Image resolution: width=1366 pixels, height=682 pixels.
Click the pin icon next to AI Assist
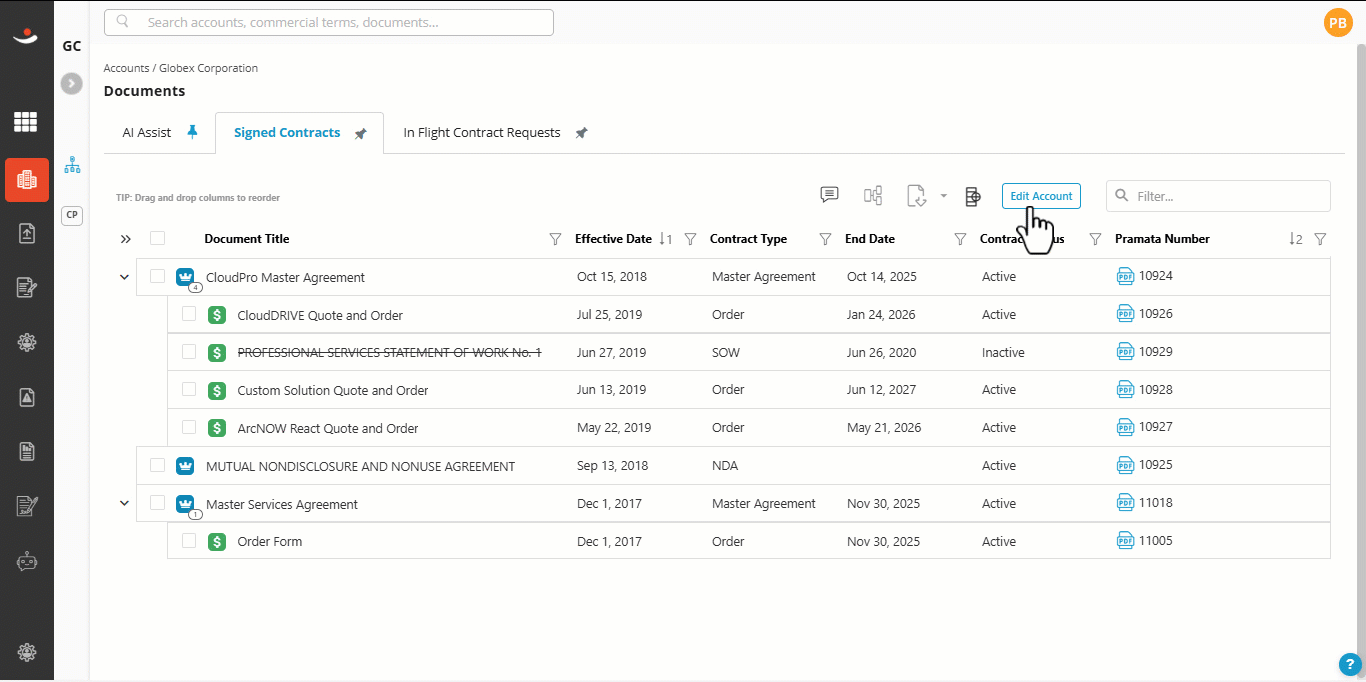[x=193, y=132]
